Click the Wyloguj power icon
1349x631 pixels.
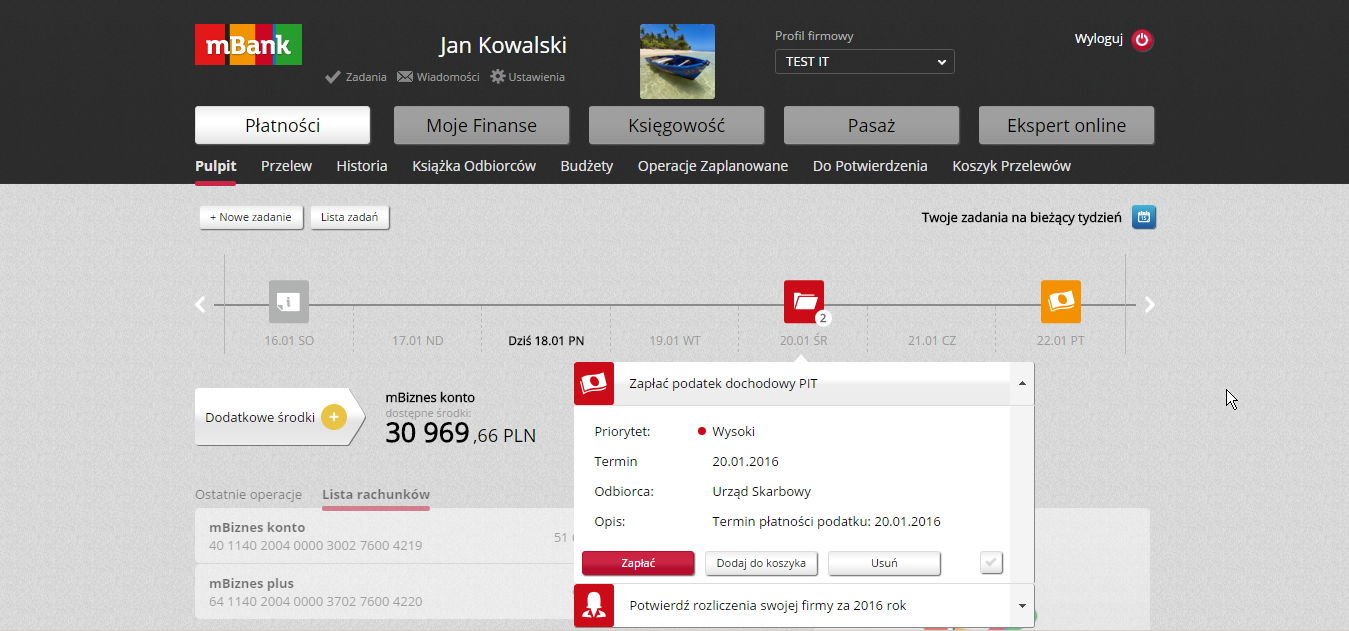tap(1143, 41)
